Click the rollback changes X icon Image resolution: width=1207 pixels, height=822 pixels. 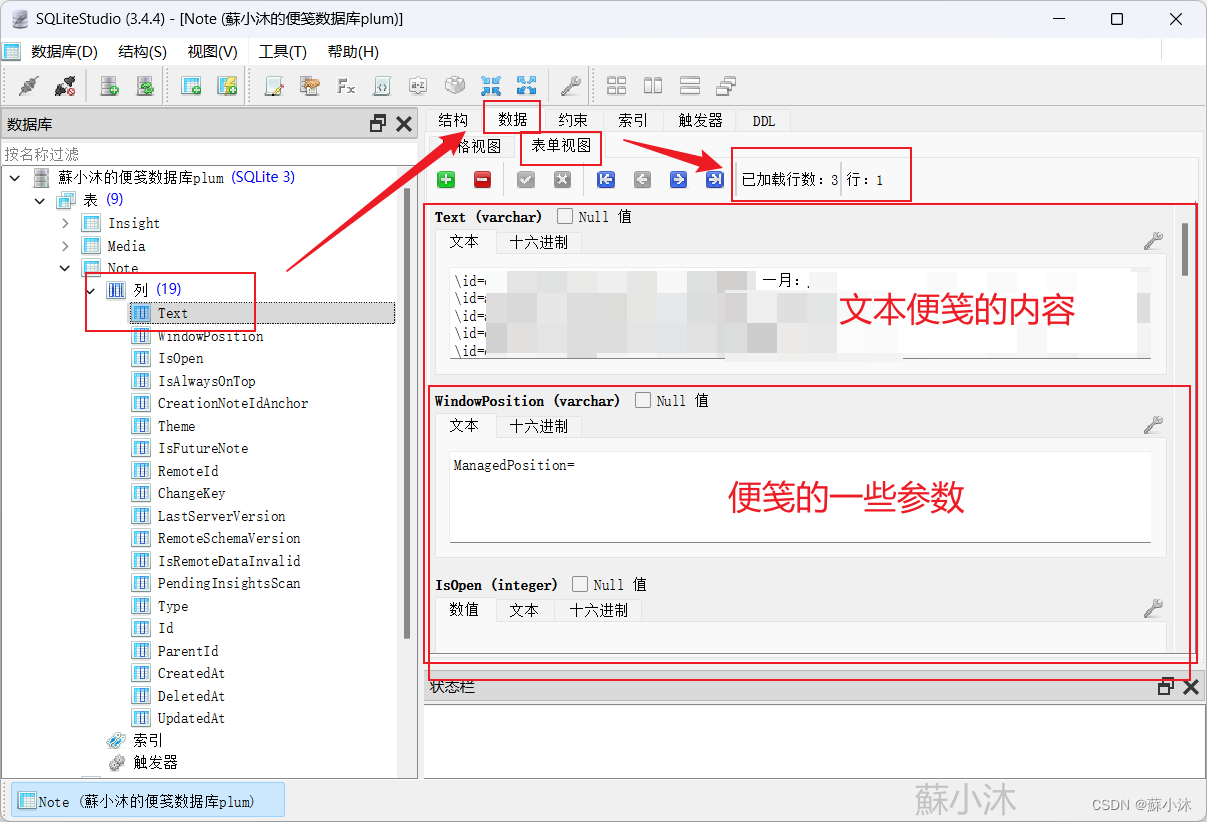[x=562, y=180]
